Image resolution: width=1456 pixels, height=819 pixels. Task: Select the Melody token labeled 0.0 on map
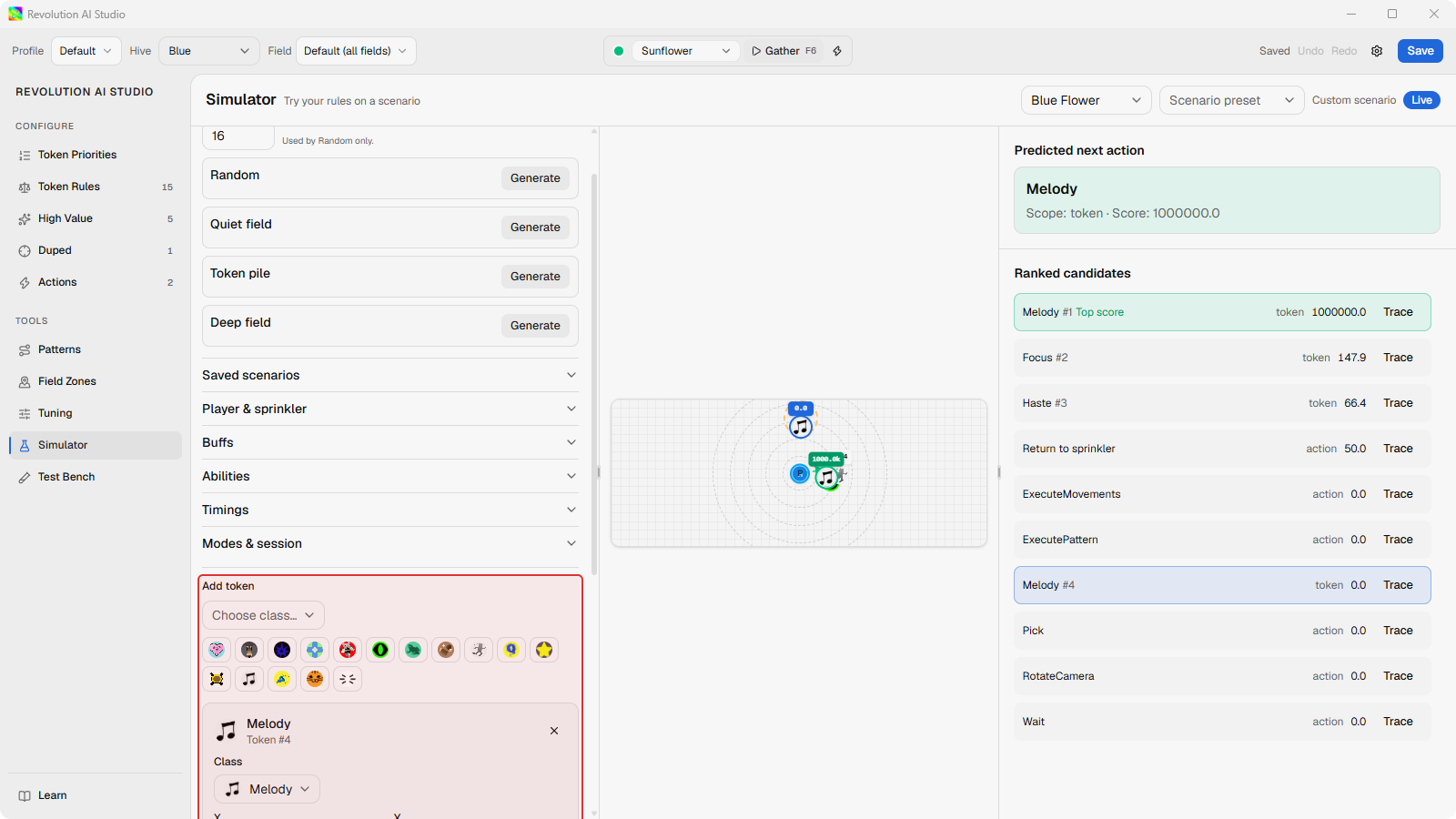(x=801, y=426)
